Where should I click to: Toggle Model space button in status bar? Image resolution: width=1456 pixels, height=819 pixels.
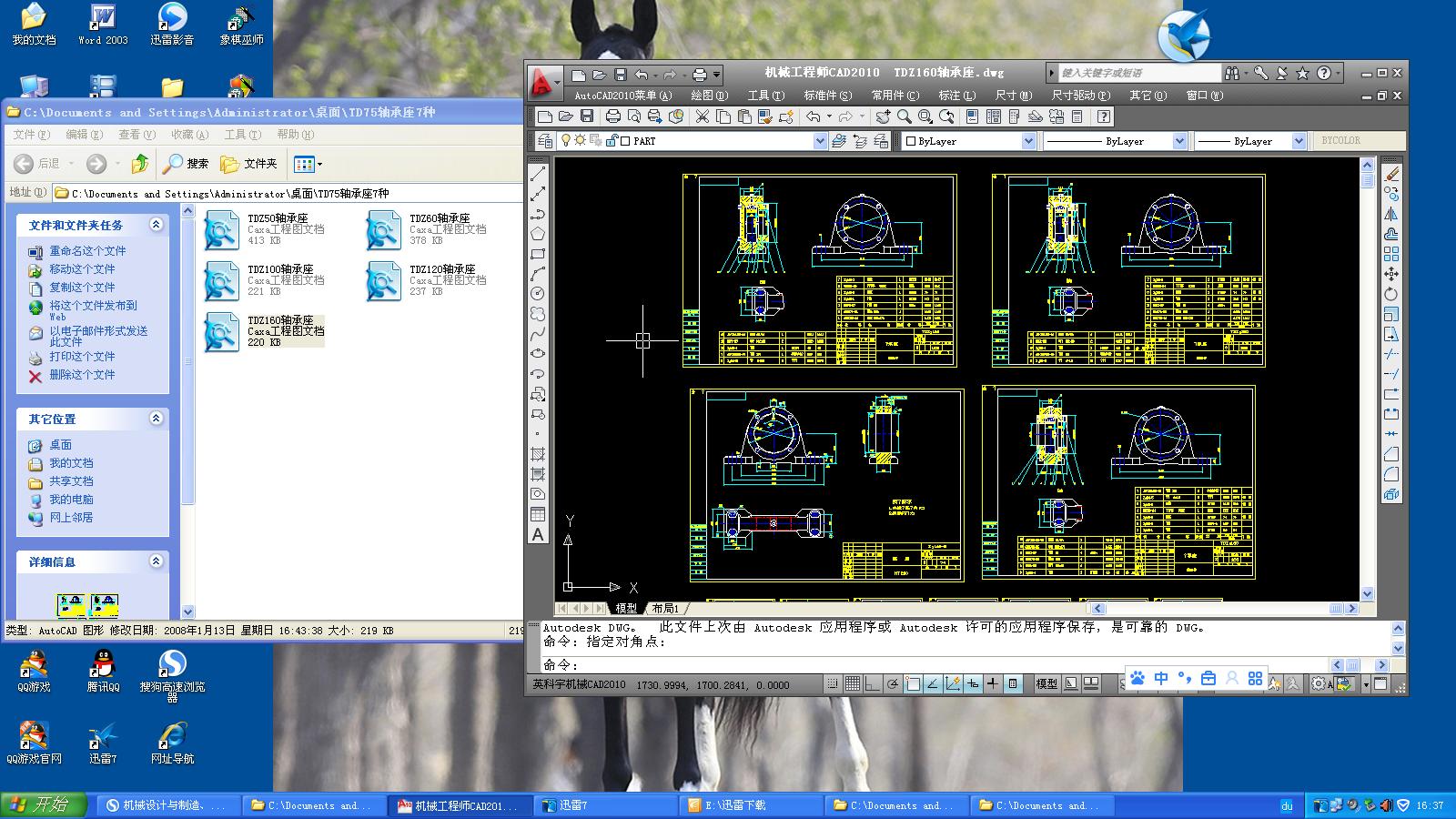pyautogui.click(x=1046, y=683)
